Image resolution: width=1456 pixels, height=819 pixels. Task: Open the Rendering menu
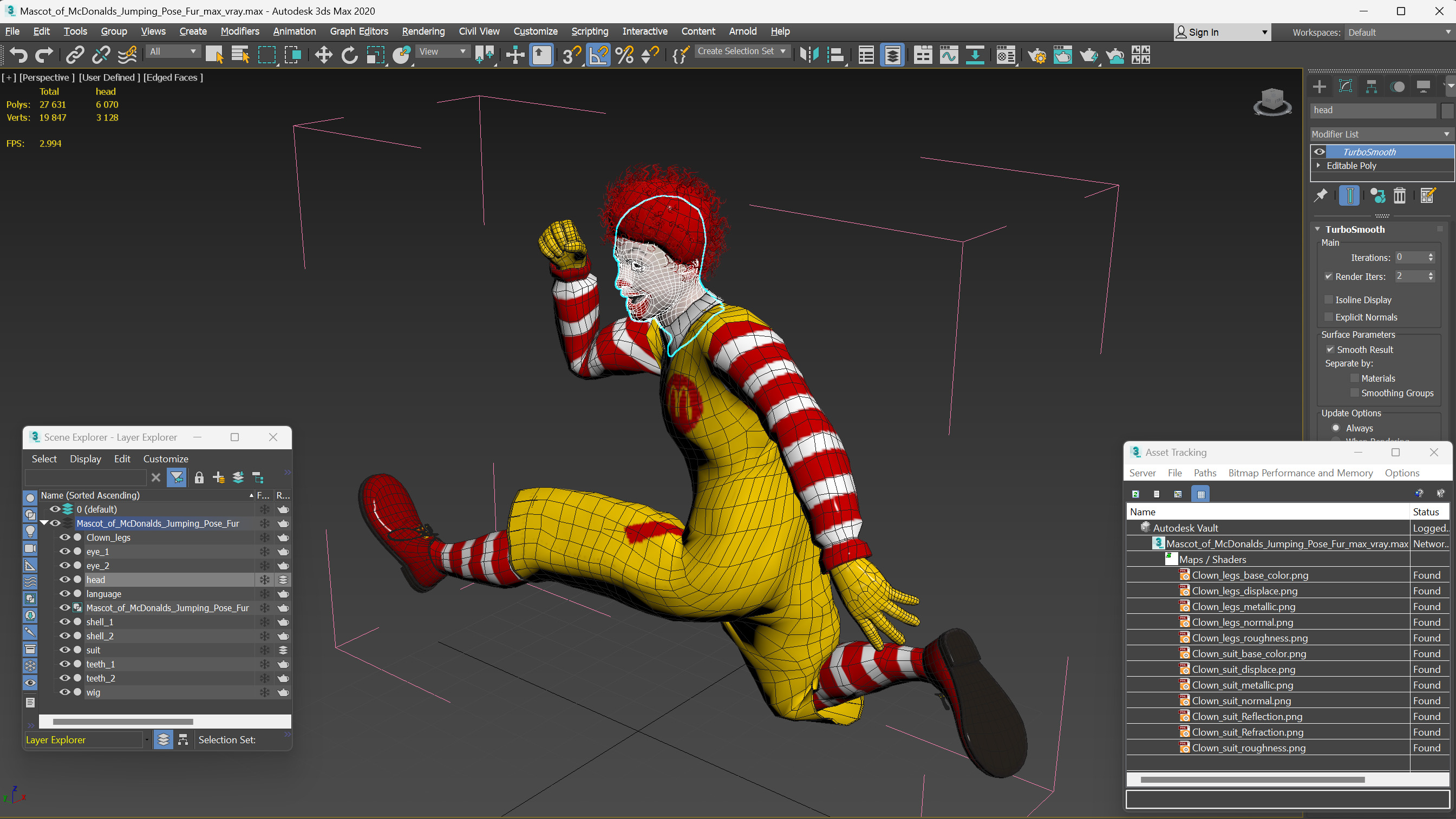[423, 31]
